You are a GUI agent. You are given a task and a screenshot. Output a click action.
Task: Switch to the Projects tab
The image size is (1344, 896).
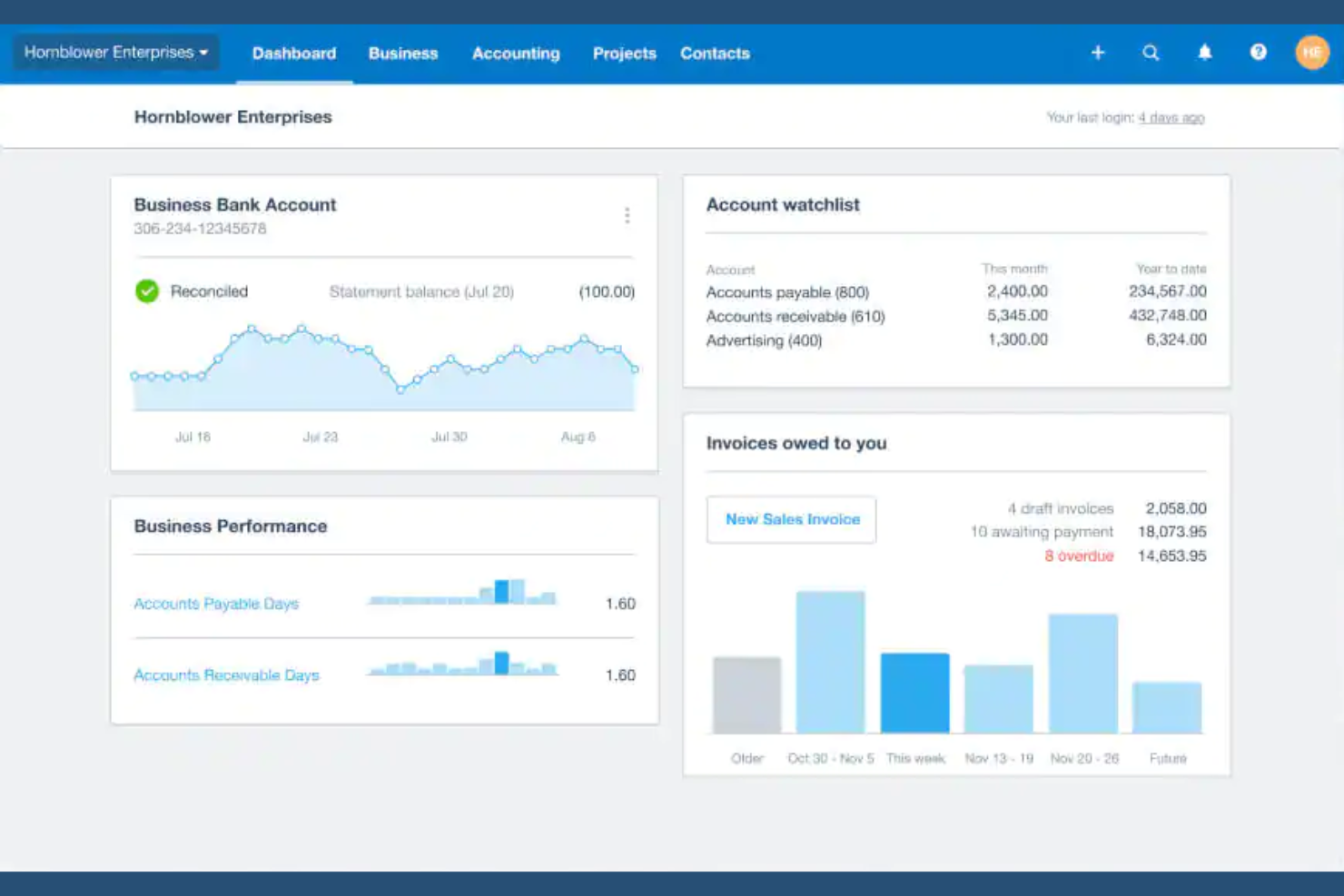[624, 54]
